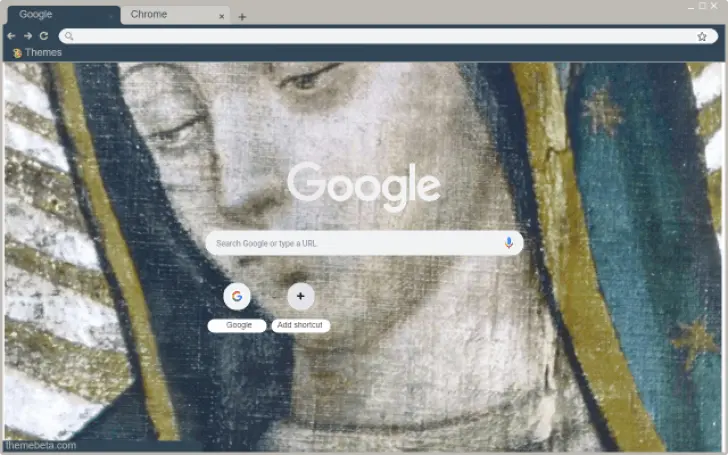This screenshot has width=728, height=455.
Task: Go back using the back arrow
Action: click(11, 36)
